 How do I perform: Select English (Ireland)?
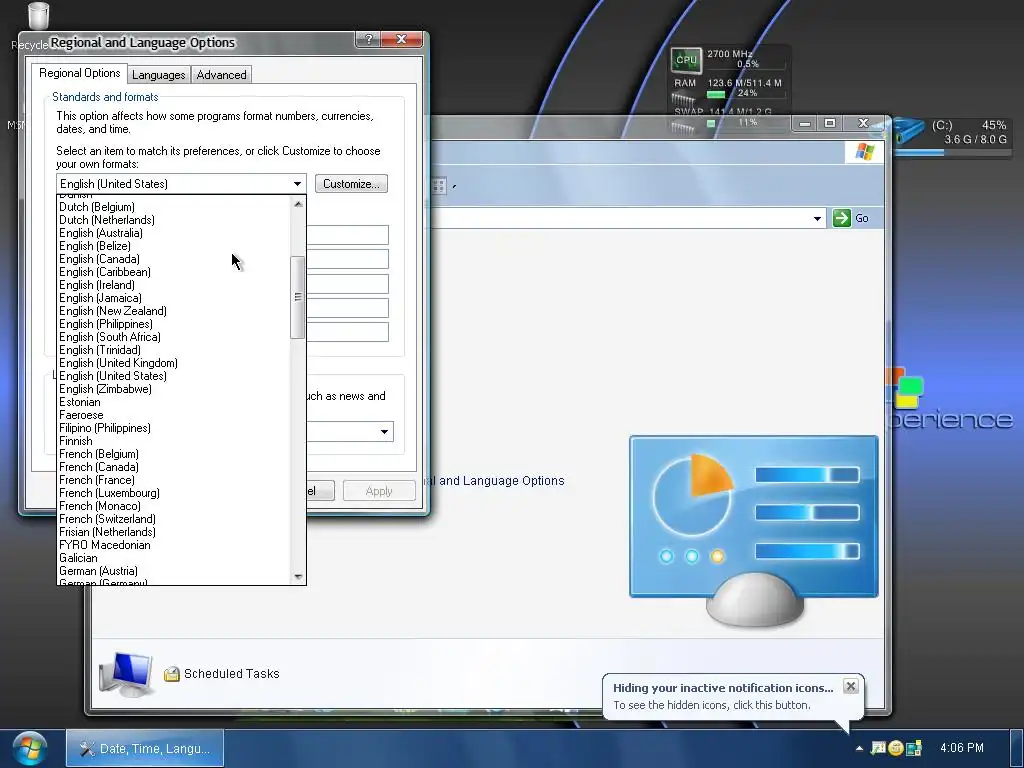[174, 285]
